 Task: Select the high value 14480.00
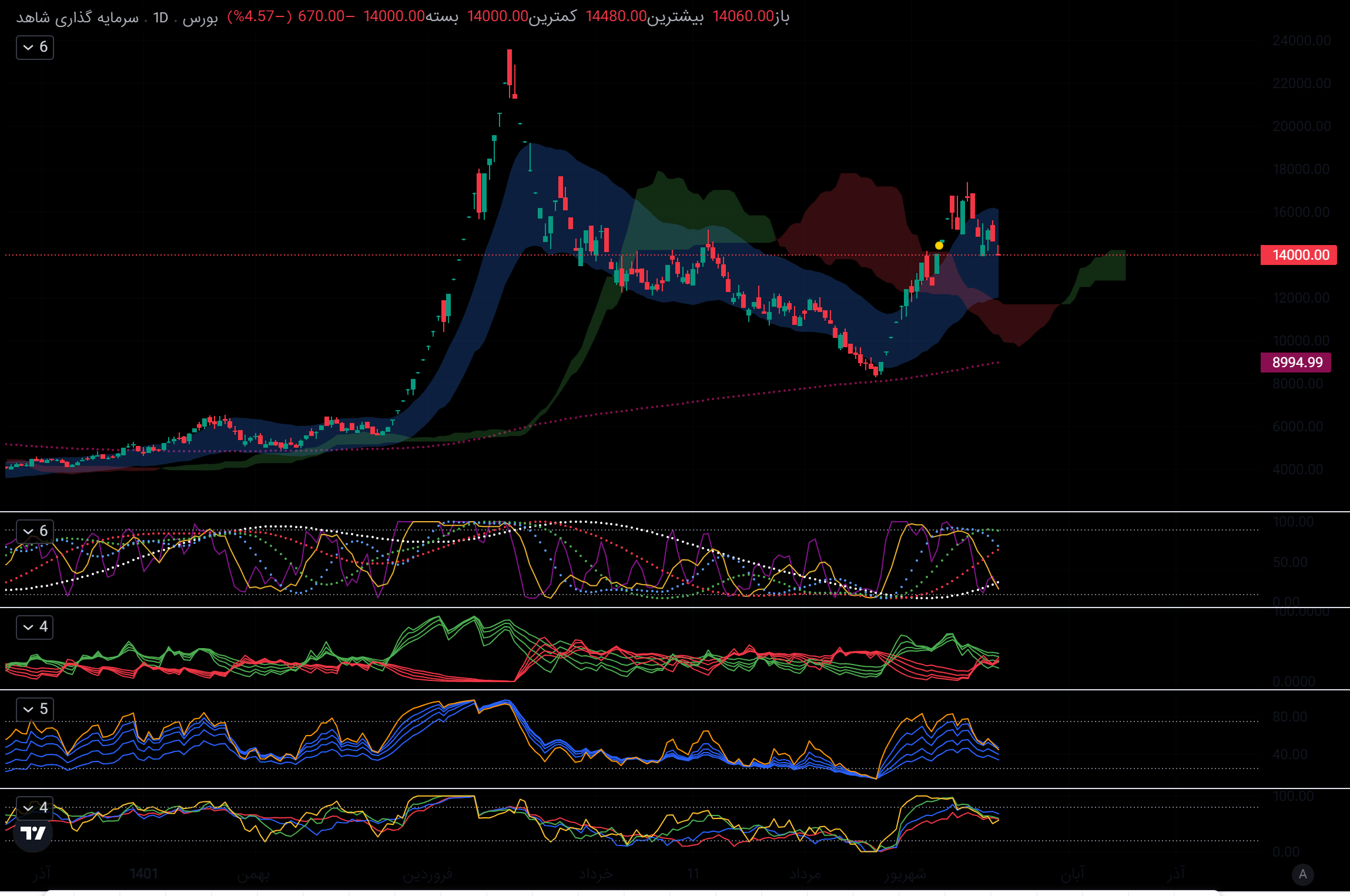pyautogui.click(x=616, y=16)
